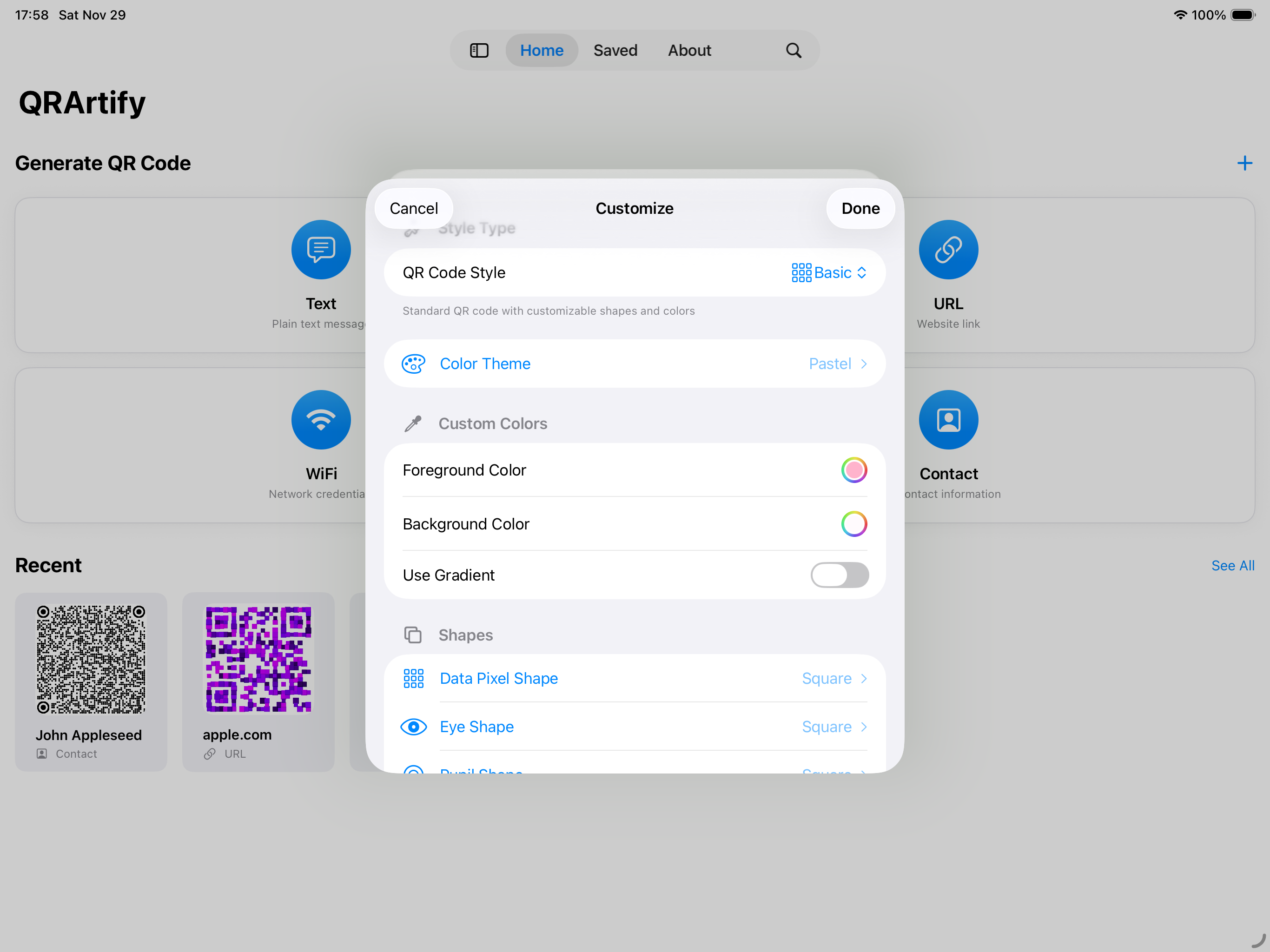Cancel the Customize sheet
The image size is (1270, 952).
pos(413,208)
